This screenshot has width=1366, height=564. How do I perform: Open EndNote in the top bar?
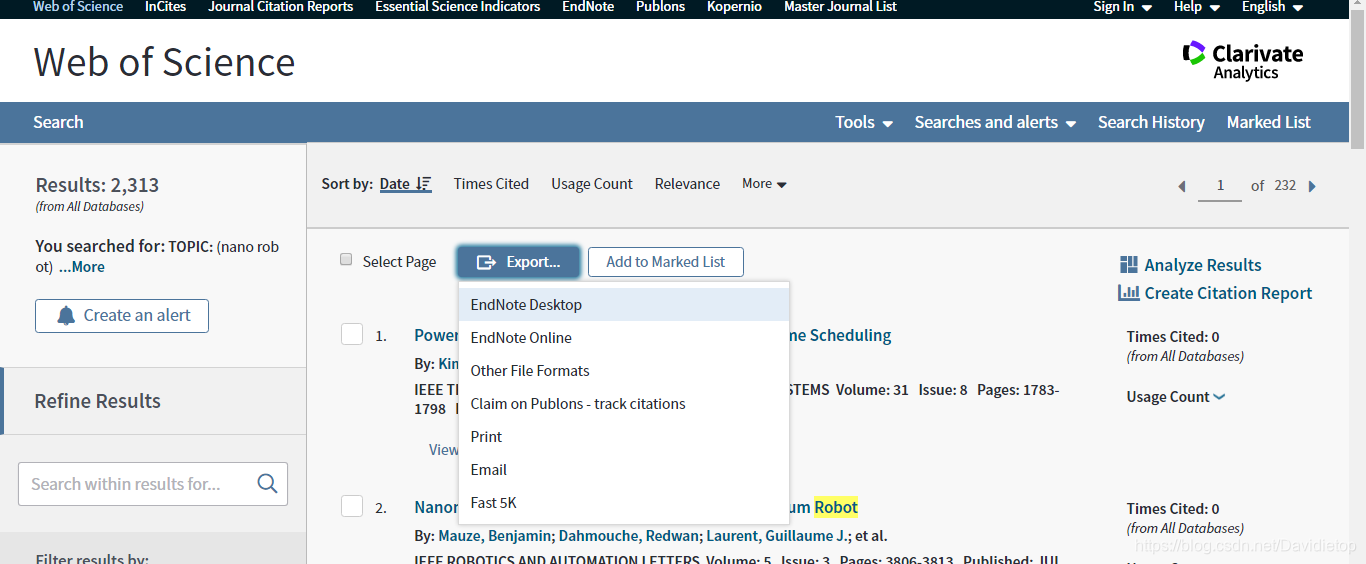tap(588, 7)
